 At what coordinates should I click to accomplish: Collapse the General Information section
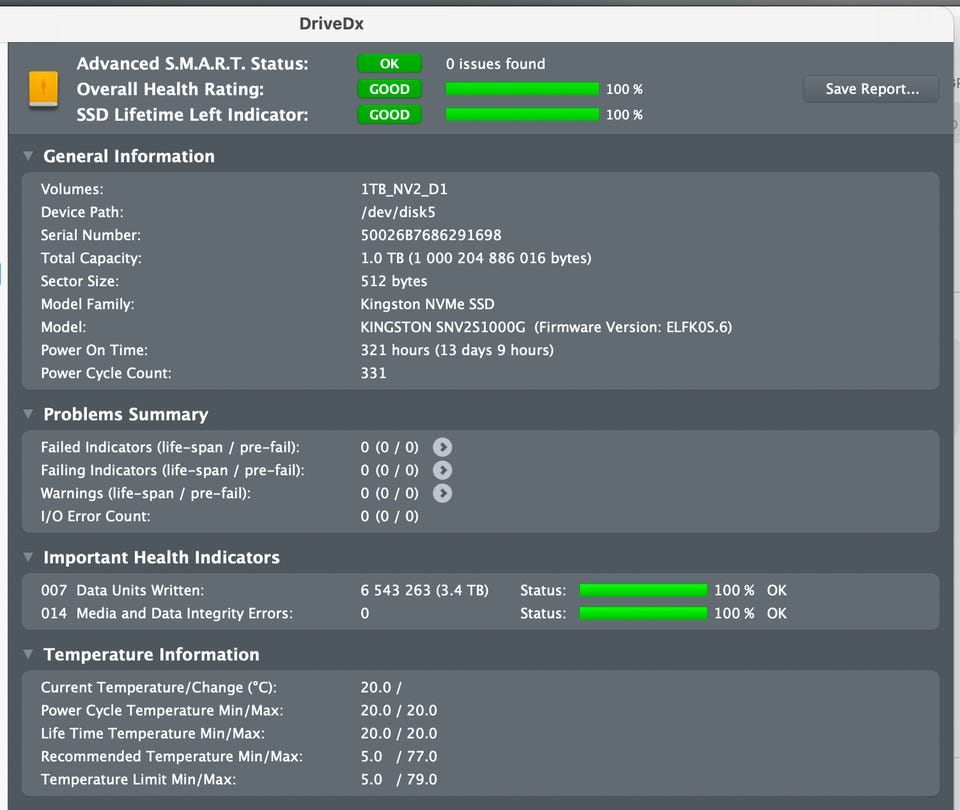[x=28, y=156]
